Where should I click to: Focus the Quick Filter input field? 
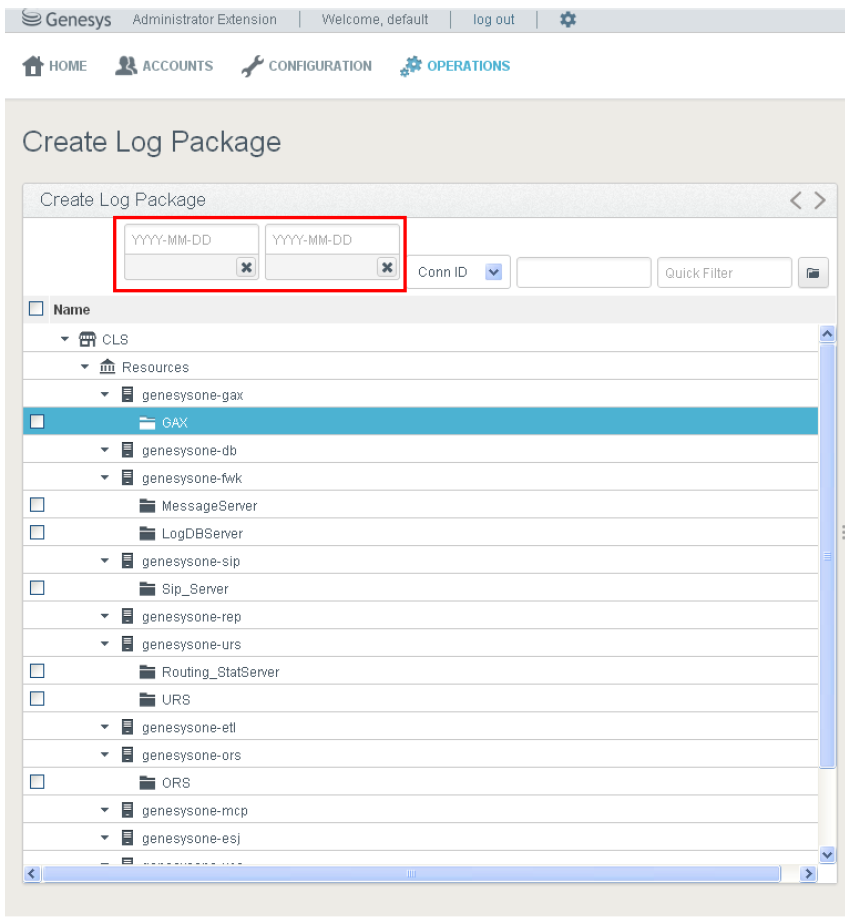724,273
